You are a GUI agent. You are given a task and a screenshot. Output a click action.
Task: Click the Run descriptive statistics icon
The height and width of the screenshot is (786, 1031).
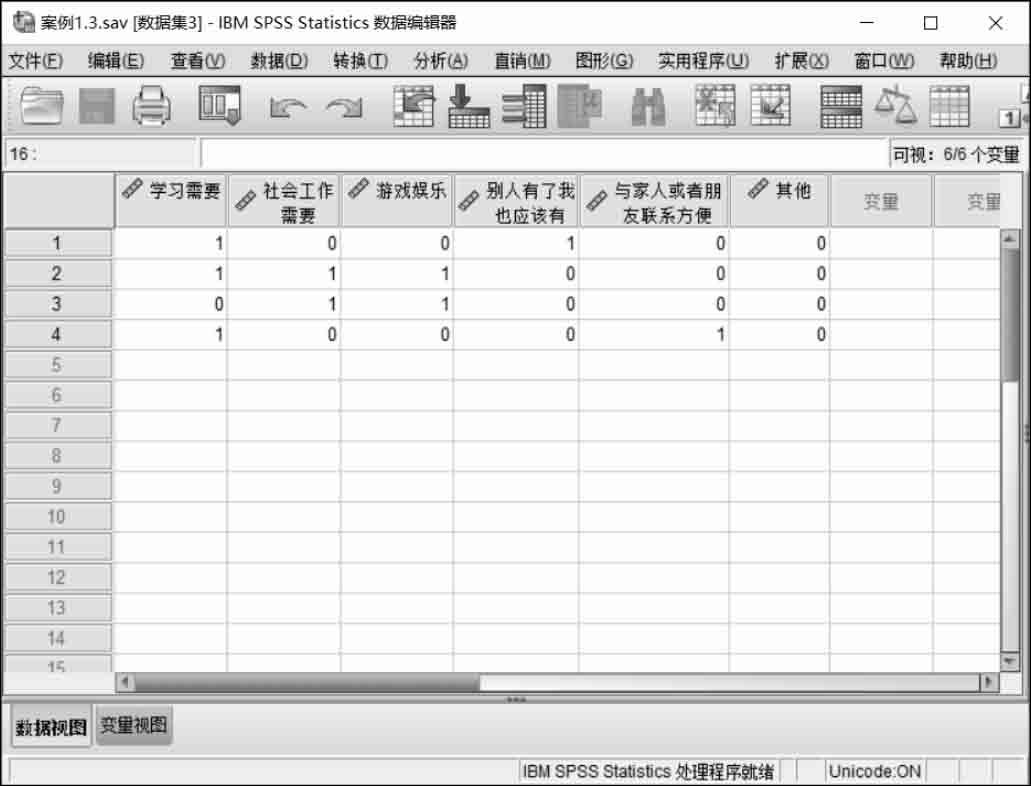[x=580, y=106]
